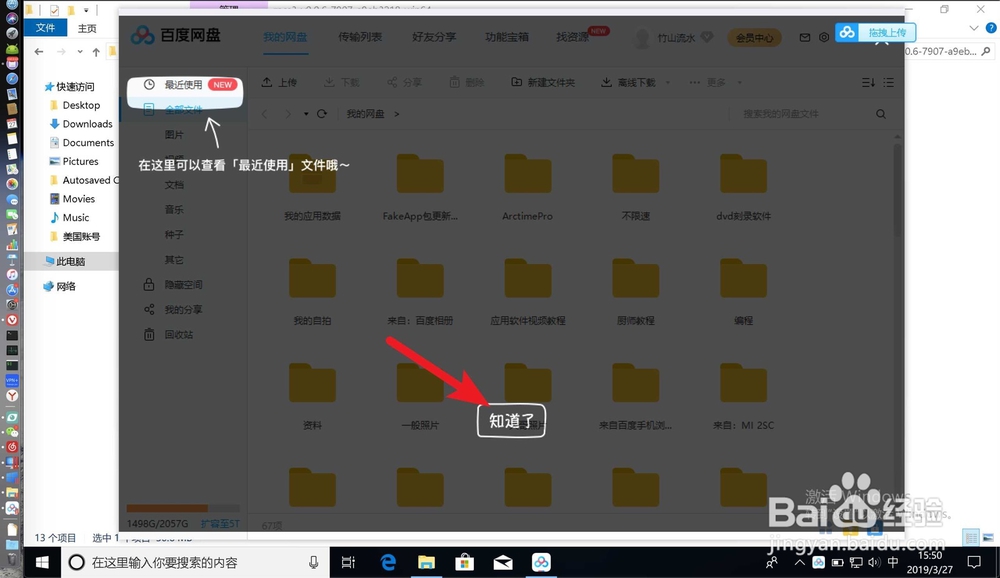This screenshot has height=578, width=1000.
Task: Click the storage usage bar above 1498G/2057G
Action: (x=183, y=508)
